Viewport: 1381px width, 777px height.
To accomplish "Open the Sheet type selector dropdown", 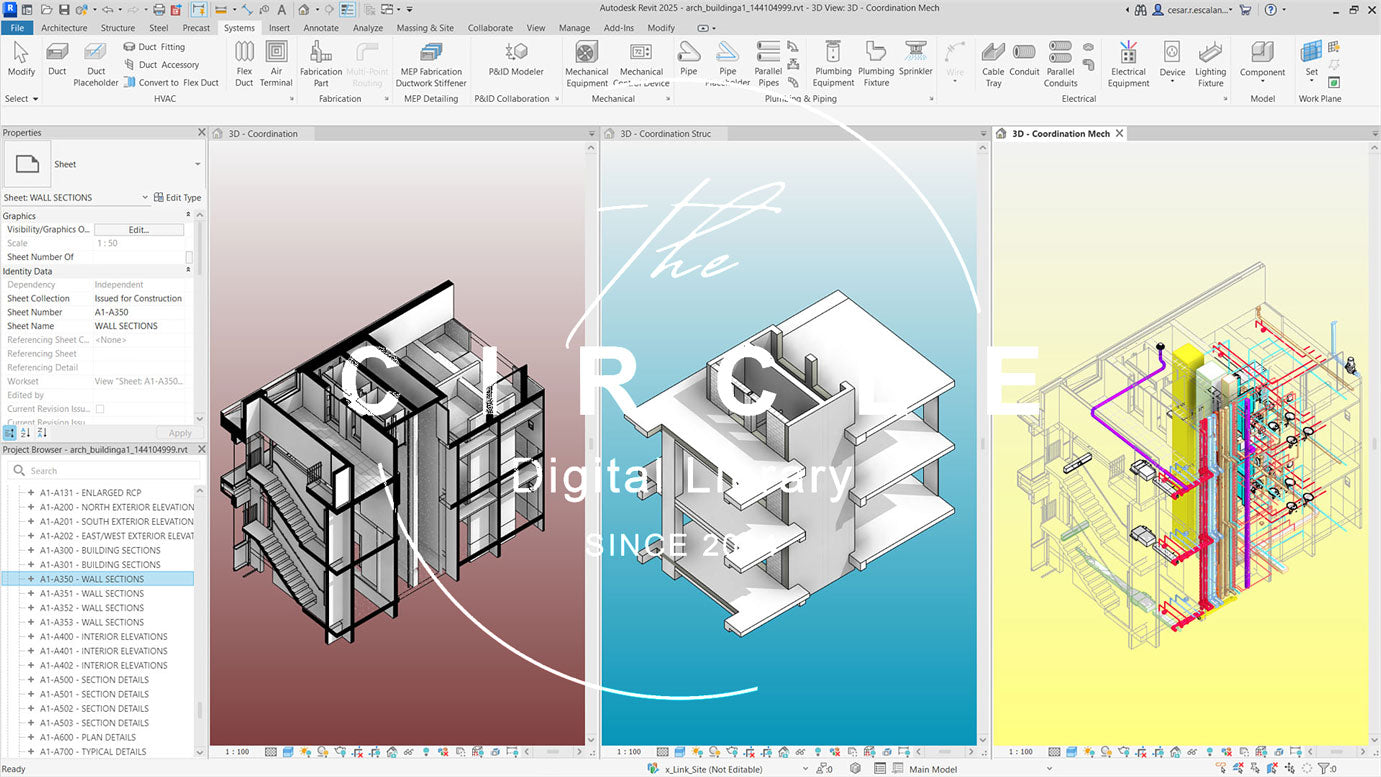I will pyautogui.click(x=197, y=164).
